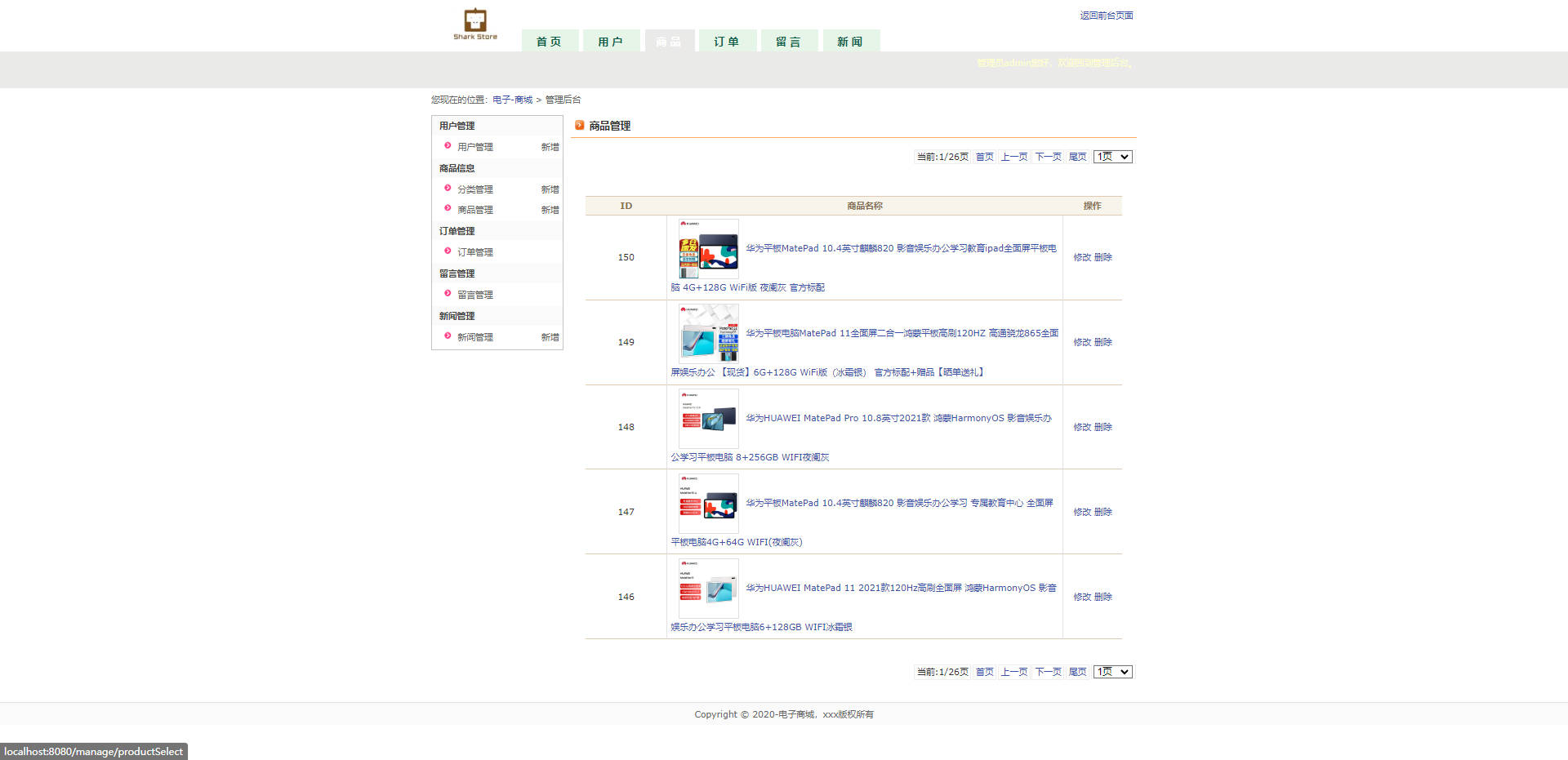Click 新增 next to sidebar 商品管理
This screenshot has height=760, width=1568.
[x=550, y=210]
